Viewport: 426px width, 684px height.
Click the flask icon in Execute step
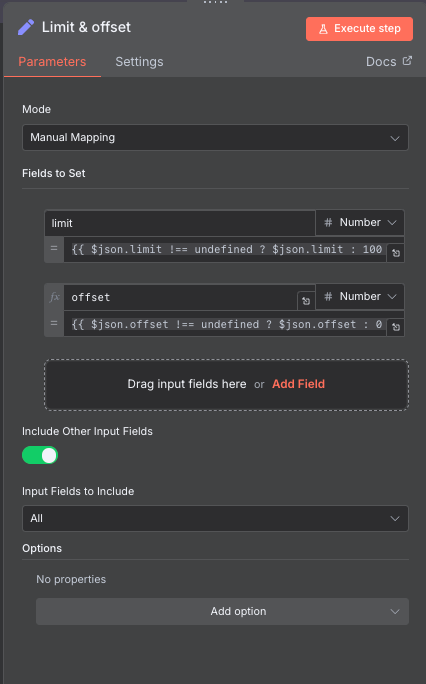coord(323,29)
